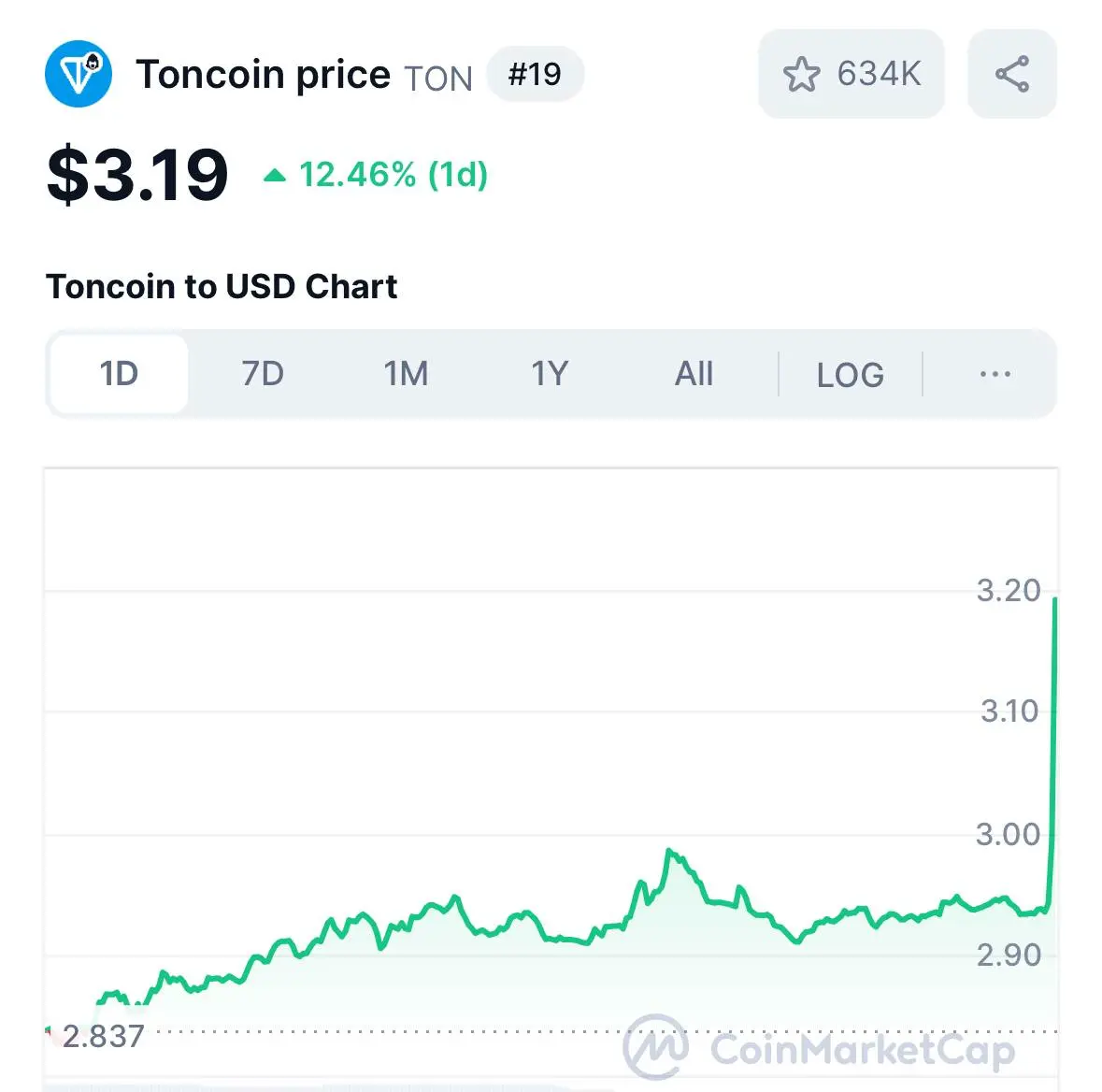Open the share icon button
This screenshot has width=1102, height=1092.
tap(1012, 74)
